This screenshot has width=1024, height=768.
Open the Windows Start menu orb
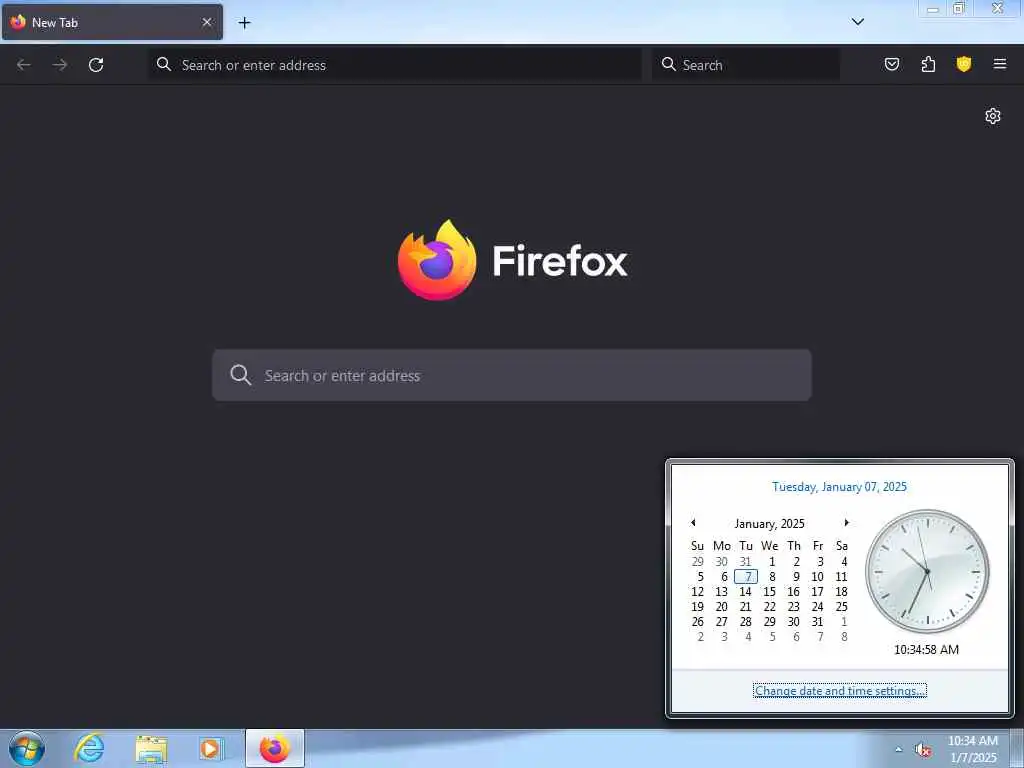(27, 748)
